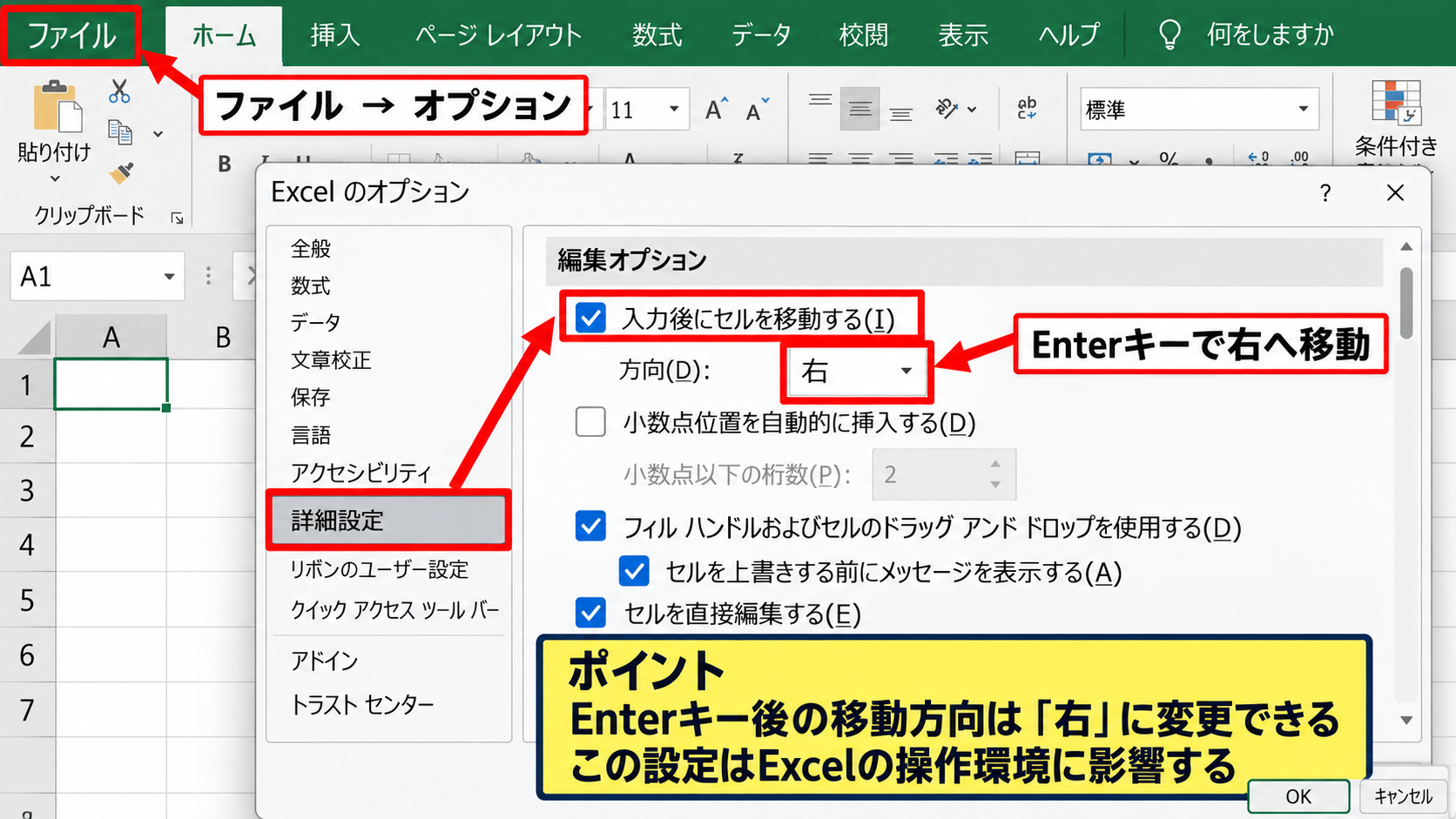Open Help question mark in Excel Options dialog
1456x819 pixels.
click(x=1325, y=192)
